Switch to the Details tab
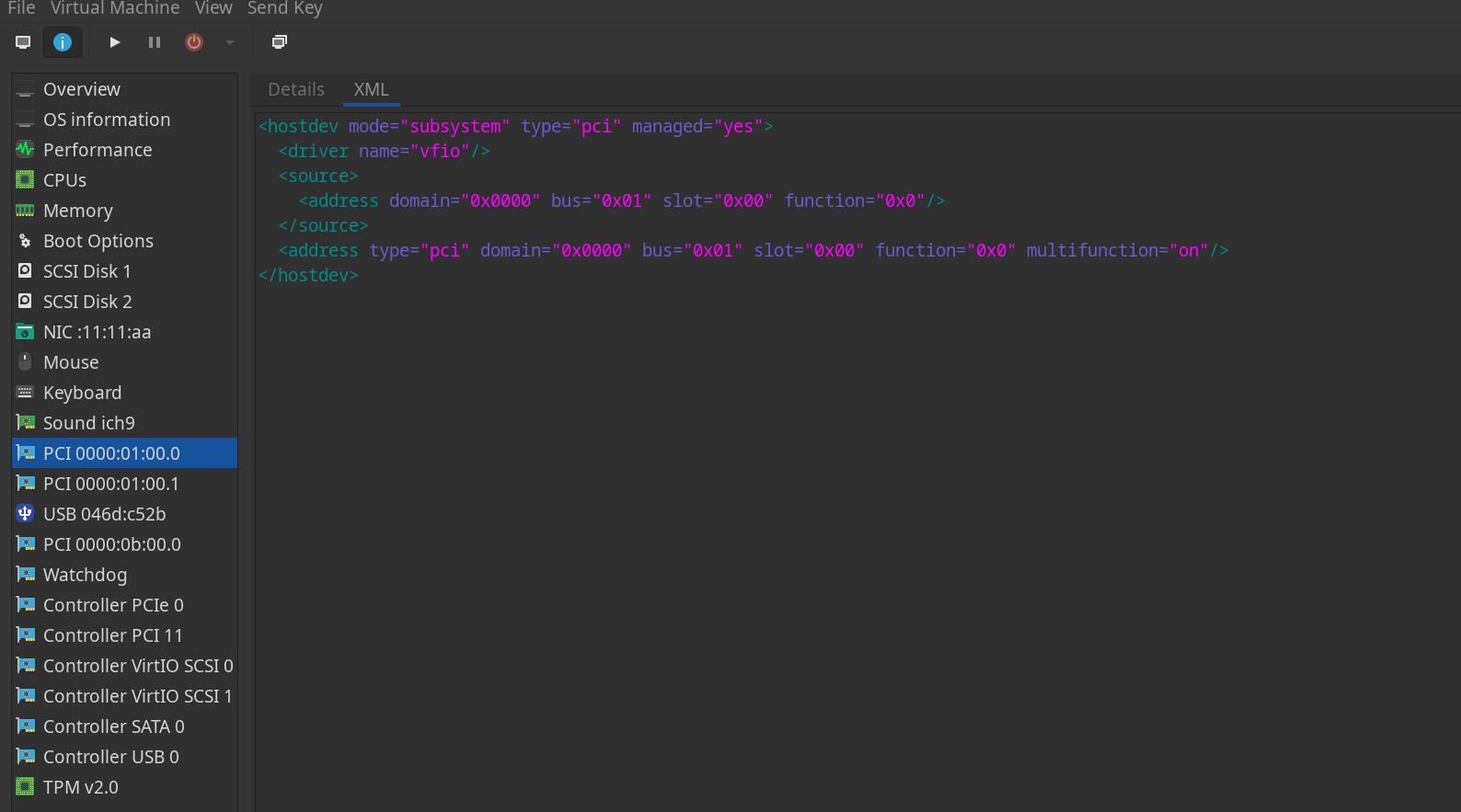1461x812 pixels. point(296,89)
